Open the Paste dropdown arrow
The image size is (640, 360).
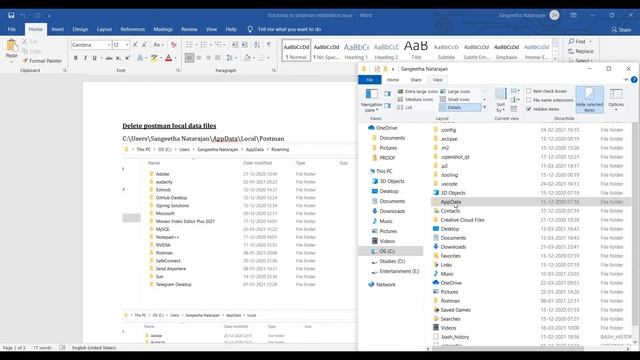point(12,62)
